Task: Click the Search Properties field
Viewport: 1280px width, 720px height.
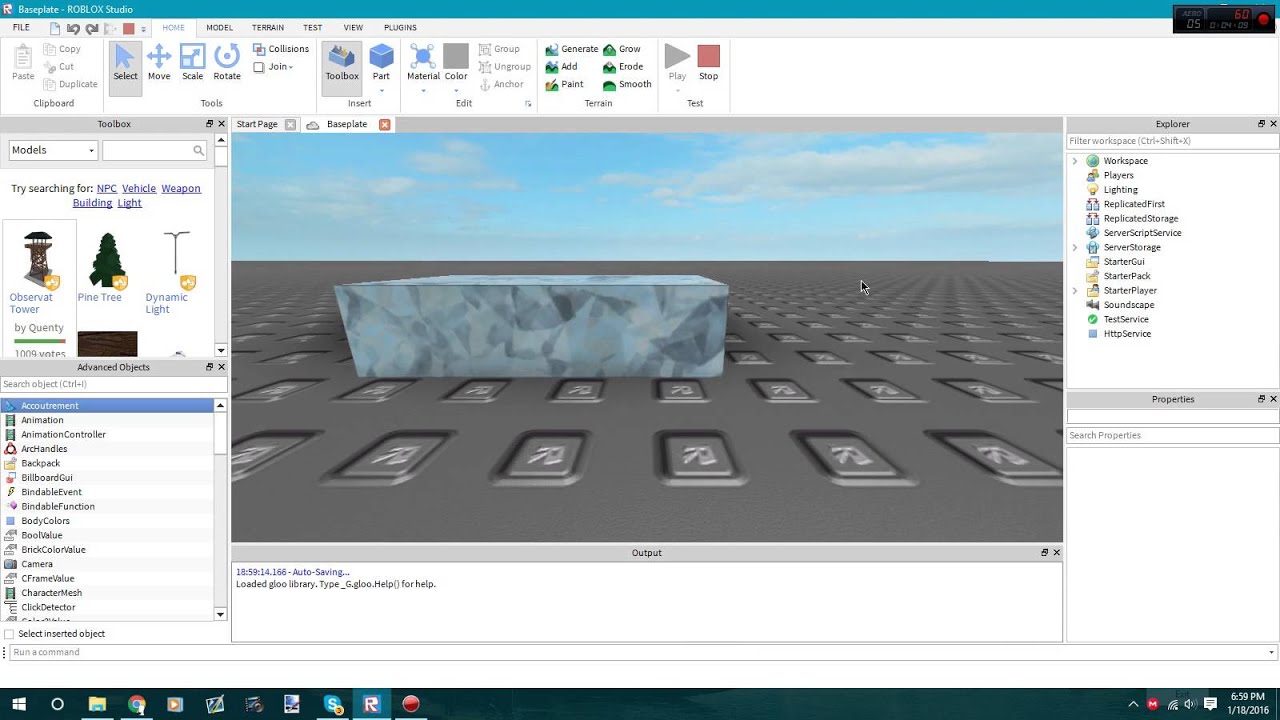Action: coord(1172,436)
